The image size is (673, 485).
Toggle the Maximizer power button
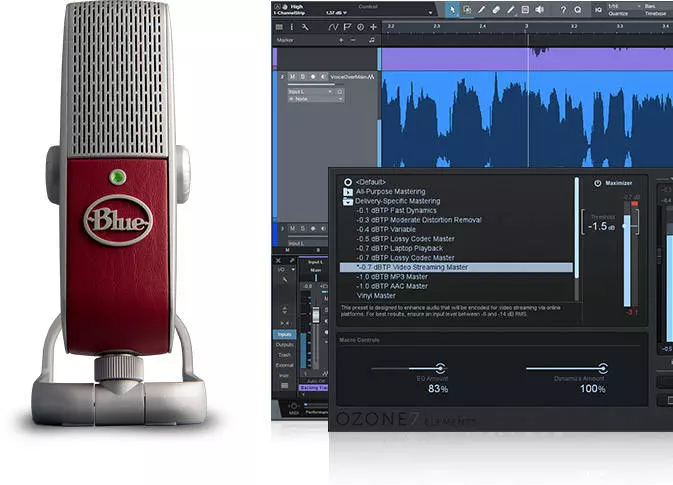[x=597, y=183]
